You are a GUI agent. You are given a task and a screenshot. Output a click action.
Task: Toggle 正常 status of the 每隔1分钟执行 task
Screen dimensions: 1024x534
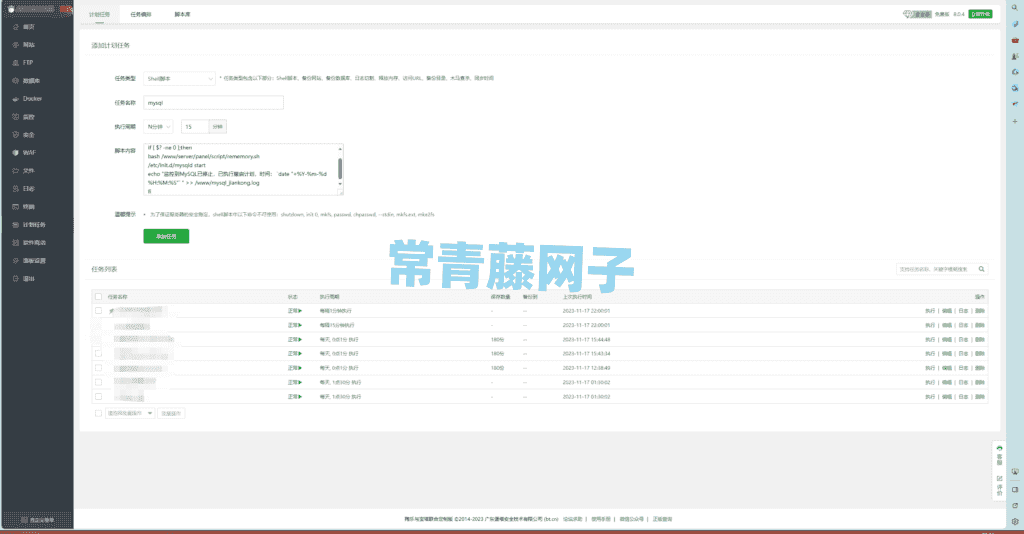coord(295,311)
